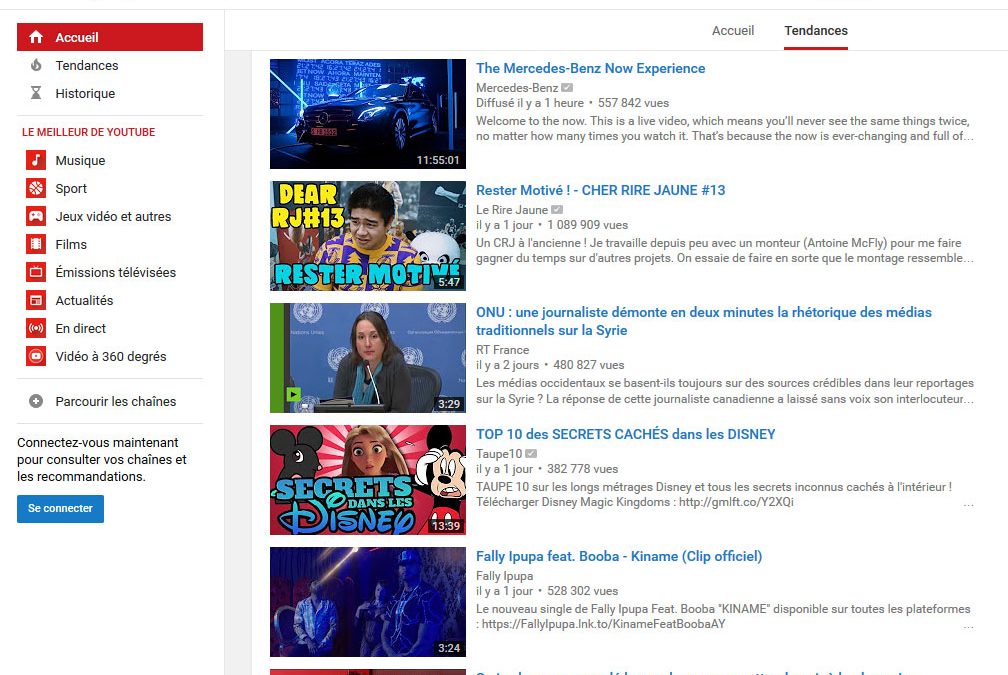Select the Tendances tab at top

coord(816,30)
